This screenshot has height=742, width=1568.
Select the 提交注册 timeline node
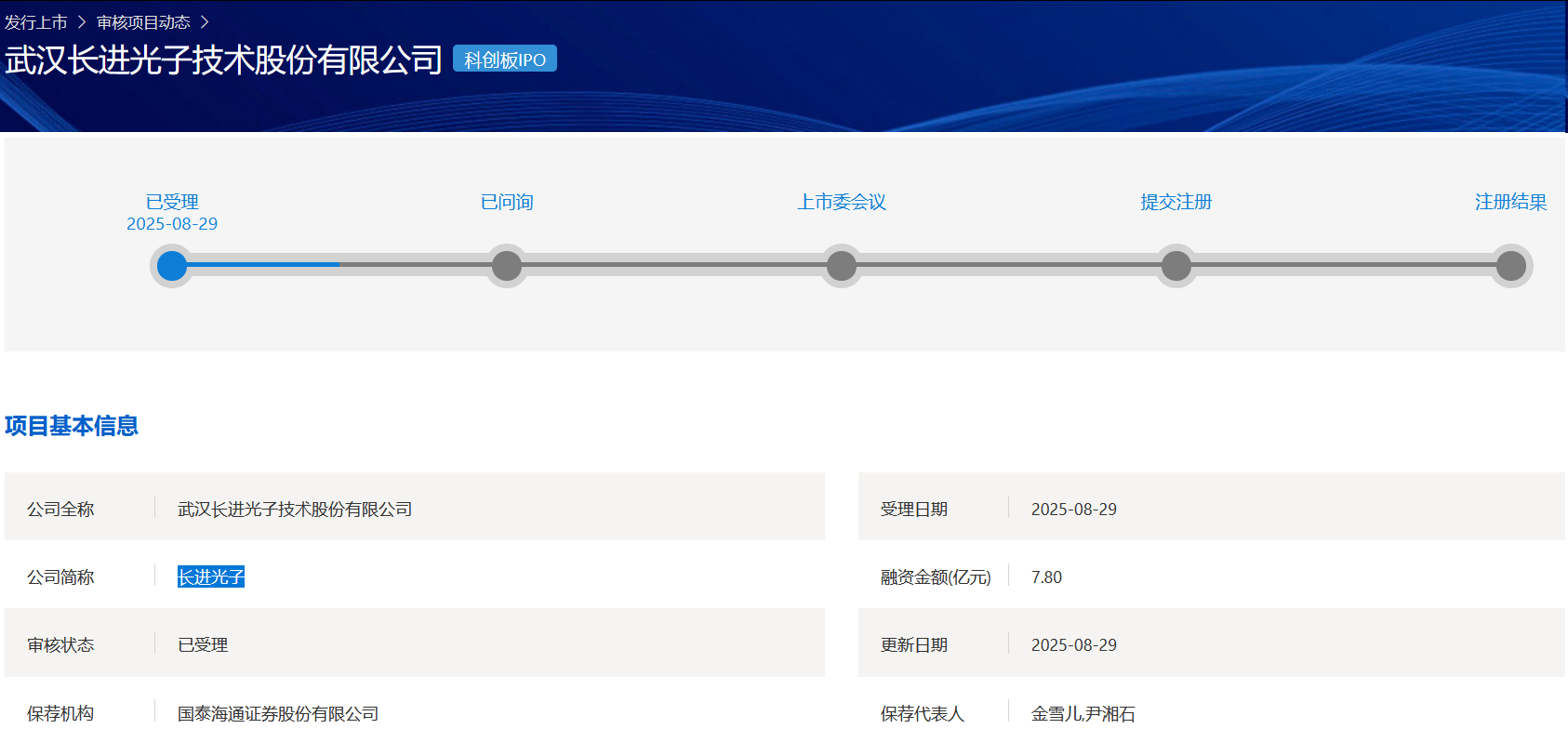coord(1176,266)
